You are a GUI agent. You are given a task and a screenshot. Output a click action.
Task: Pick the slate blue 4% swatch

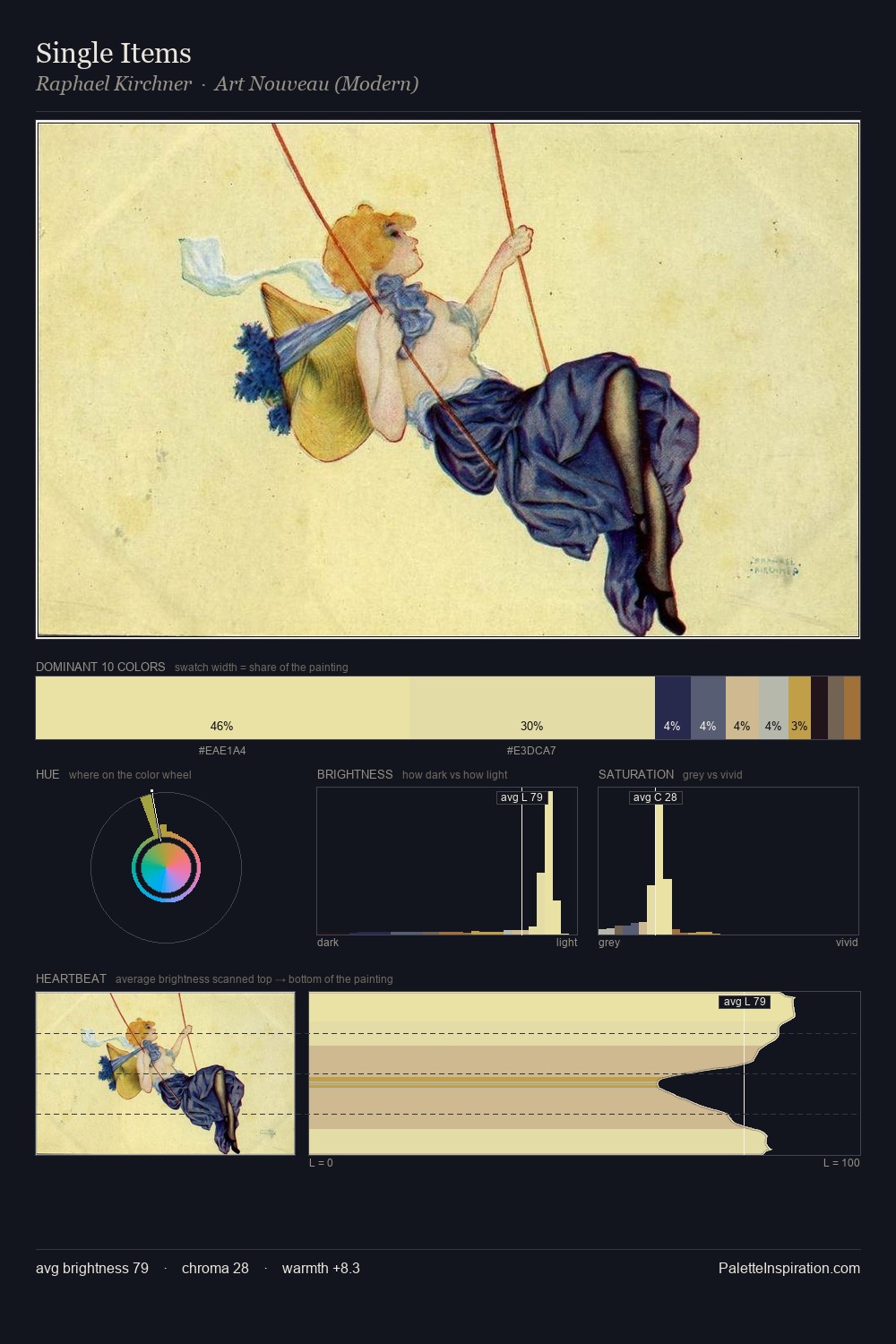(x=708, y=708)
